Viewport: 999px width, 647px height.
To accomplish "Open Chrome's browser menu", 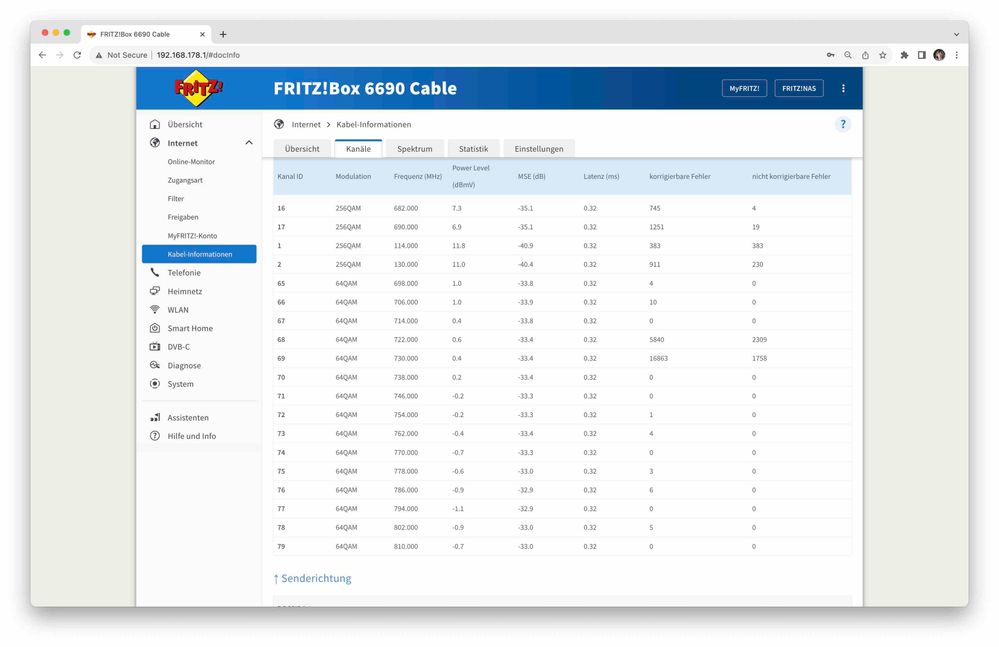I will tap(957, 55).
